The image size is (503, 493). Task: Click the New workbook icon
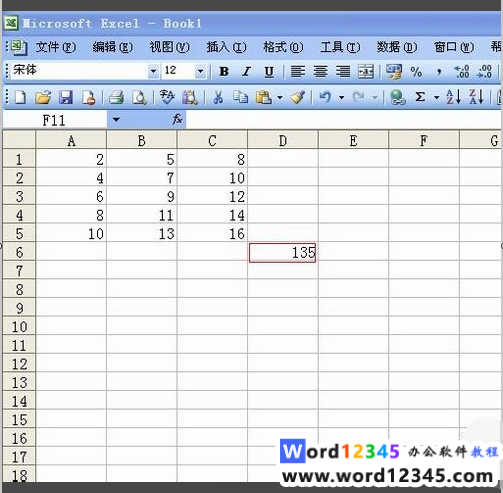coord(20,97)
